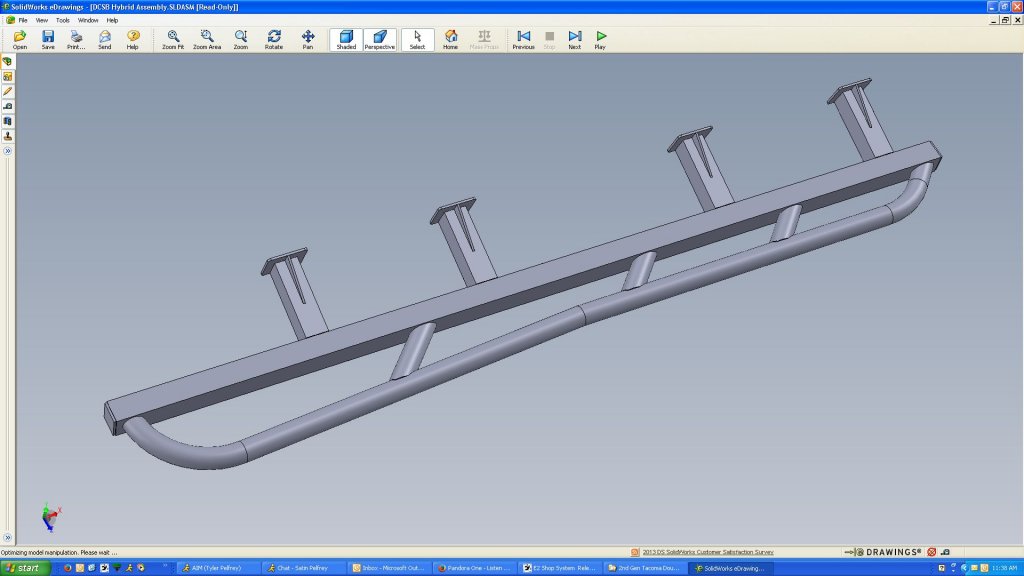Open the View menu
The image size is (1024, 576).
42,20
